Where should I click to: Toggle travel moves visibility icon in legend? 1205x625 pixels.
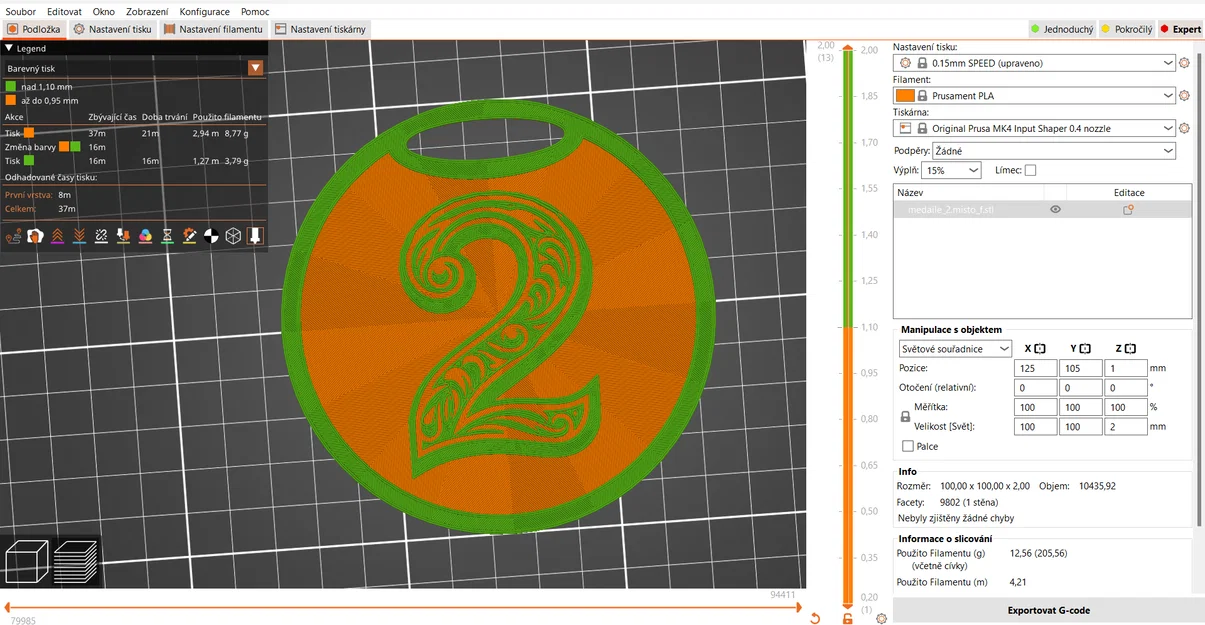pos(14,236)
